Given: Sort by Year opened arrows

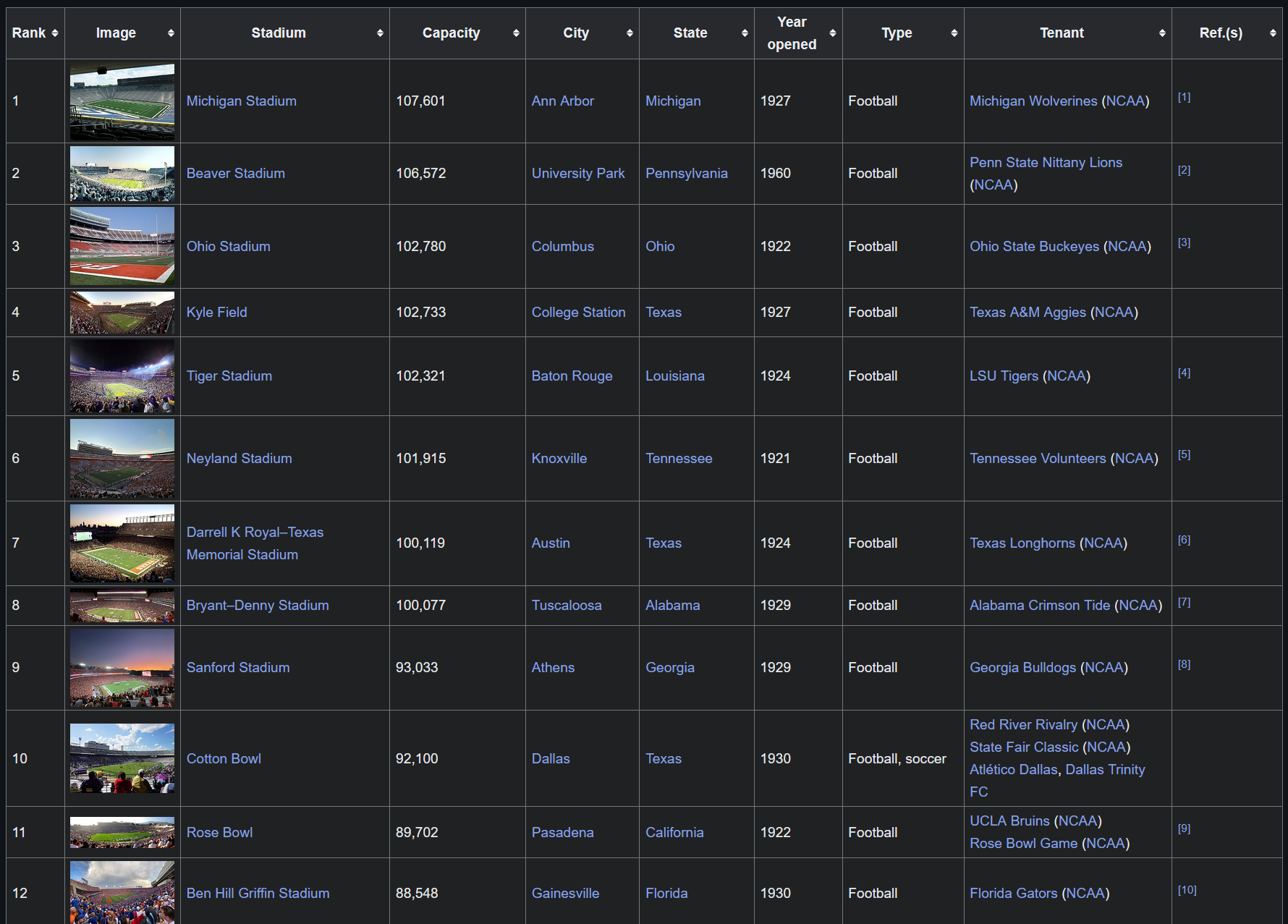Looking at the screenshot, I should [833, 33].
